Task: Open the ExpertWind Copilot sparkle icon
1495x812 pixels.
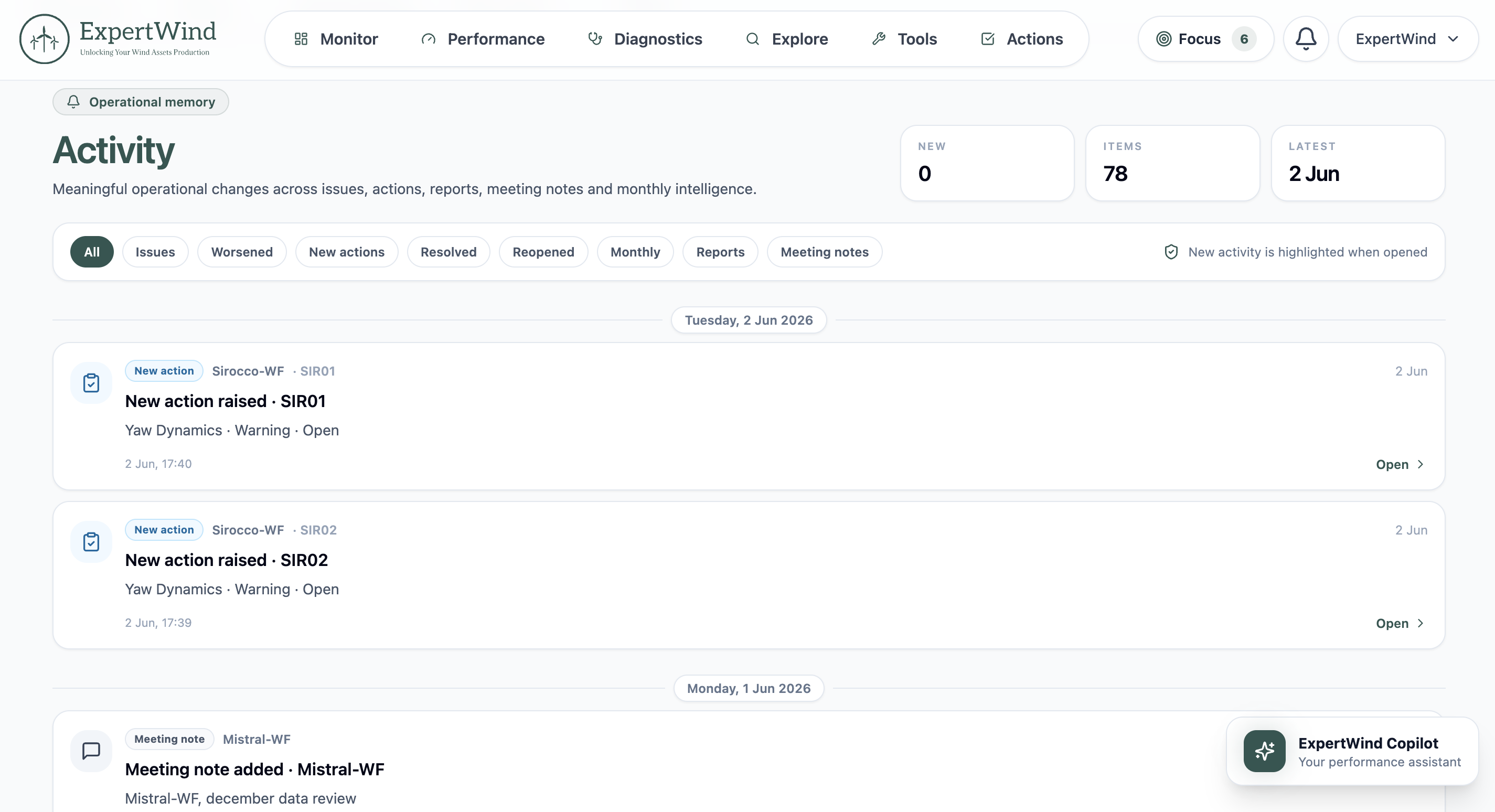Action: tap(1264, 751)
